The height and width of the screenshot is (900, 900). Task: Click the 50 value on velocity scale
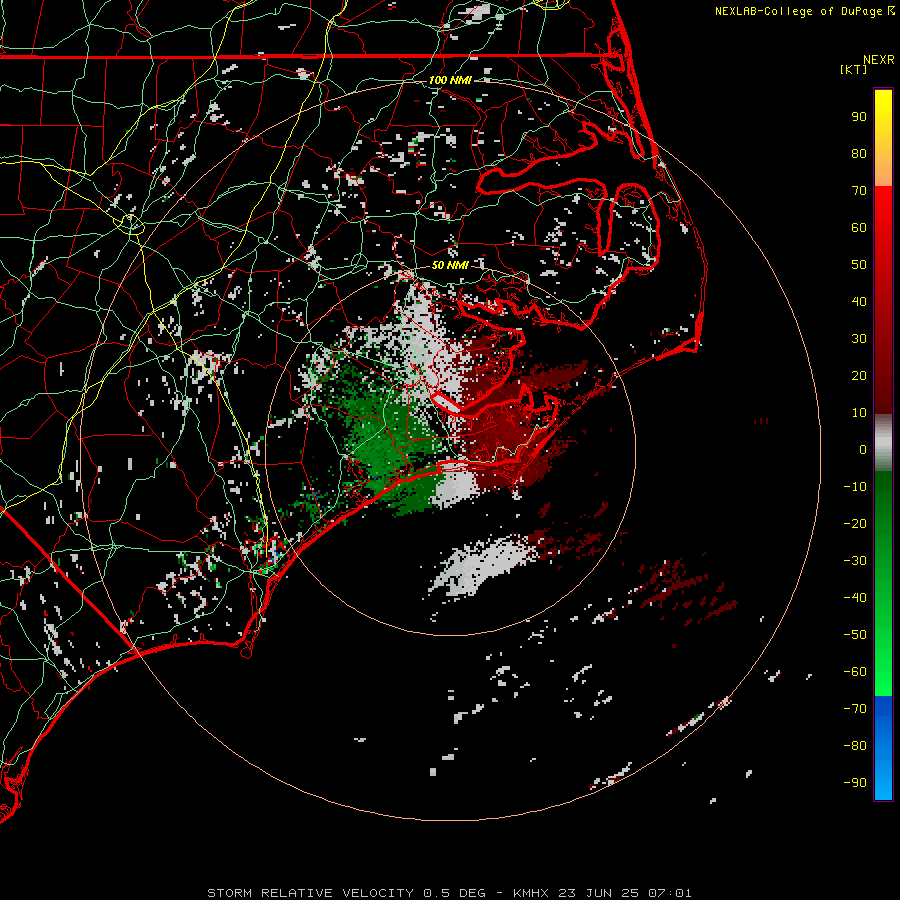pos(859,265)
